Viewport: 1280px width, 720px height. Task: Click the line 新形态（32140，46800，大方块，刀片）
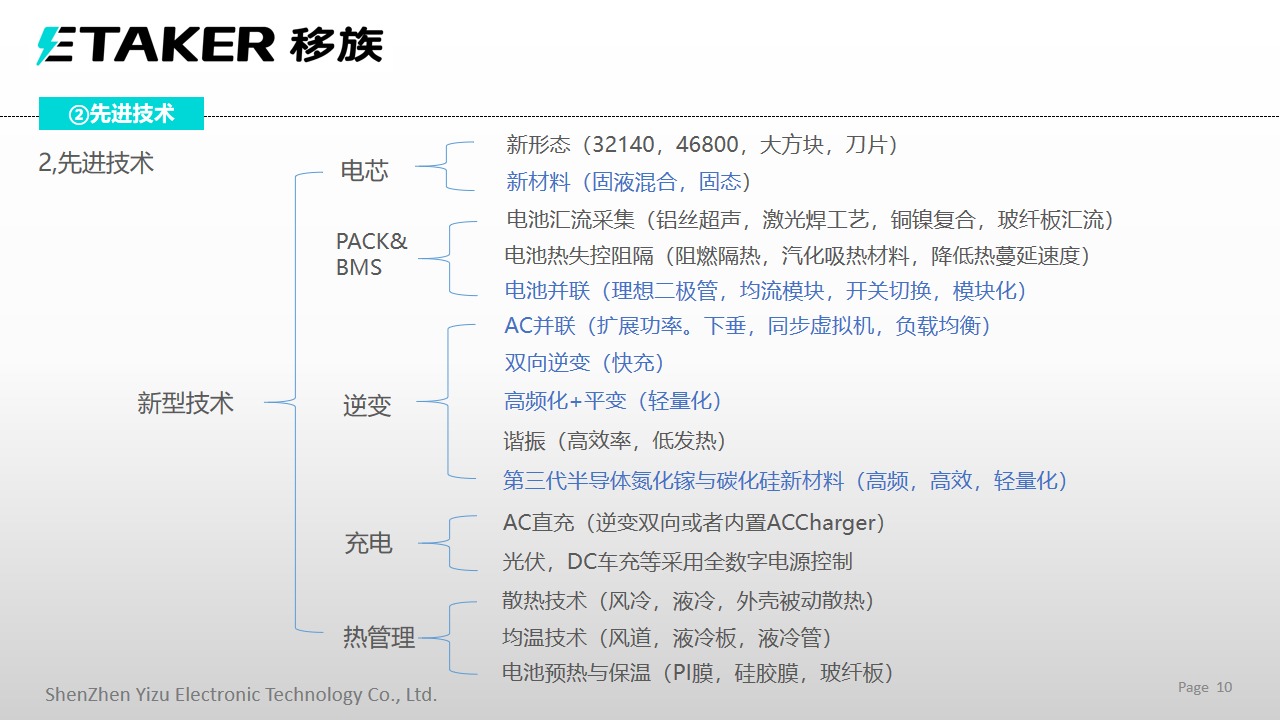[703, 145]
